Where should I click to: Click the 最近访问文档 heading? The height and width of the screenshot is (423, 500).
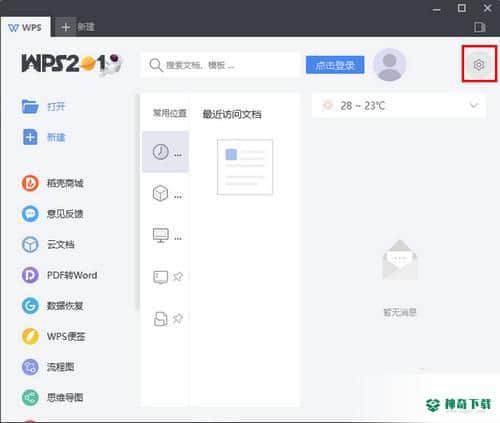tap(232, 114)
